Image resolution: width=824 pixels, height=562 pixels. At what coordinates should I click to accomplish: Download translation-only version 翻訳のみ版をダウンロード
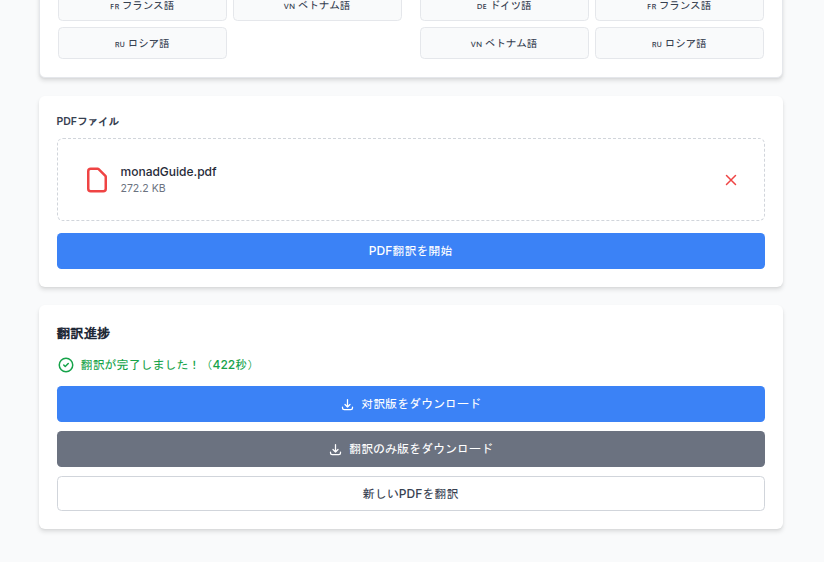411,449
